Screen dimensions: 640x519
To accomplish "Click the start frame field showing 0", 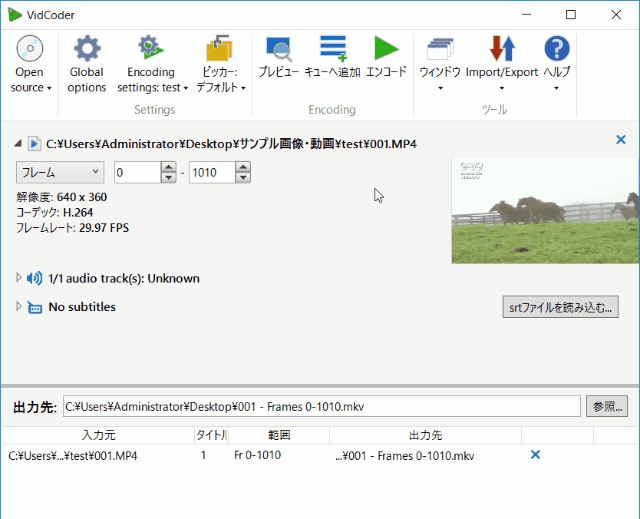I will click(x=137, y=172).
